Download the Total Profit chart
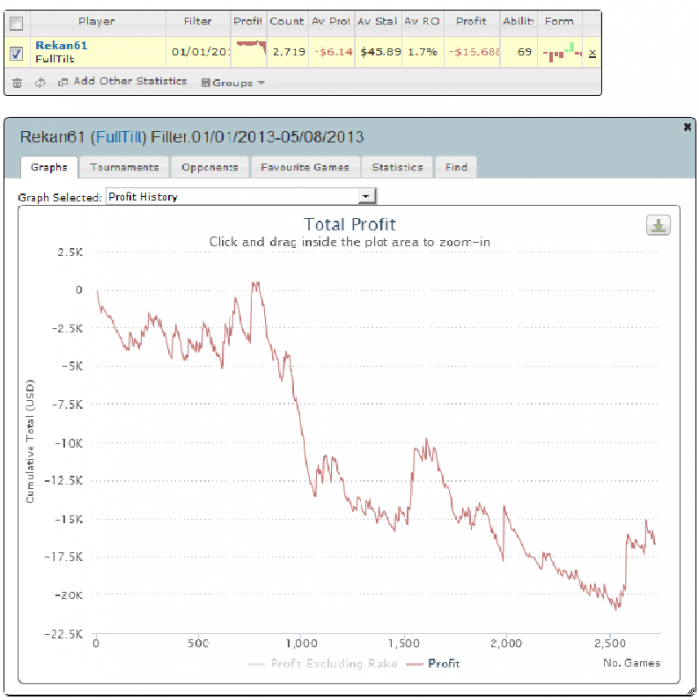 point(658,225)
